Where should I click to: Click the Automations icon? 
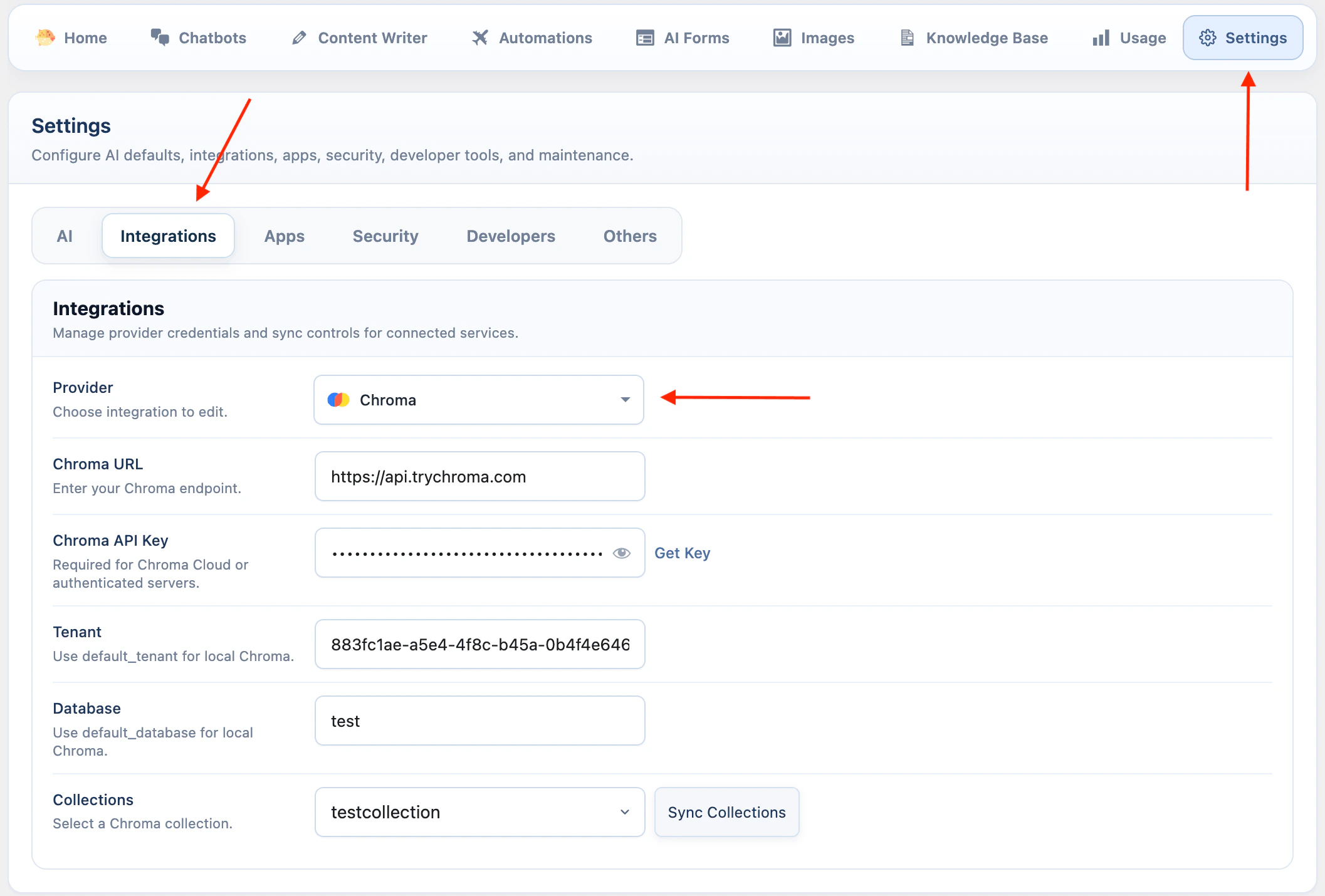pyautogui.click(x=480, y=38)
